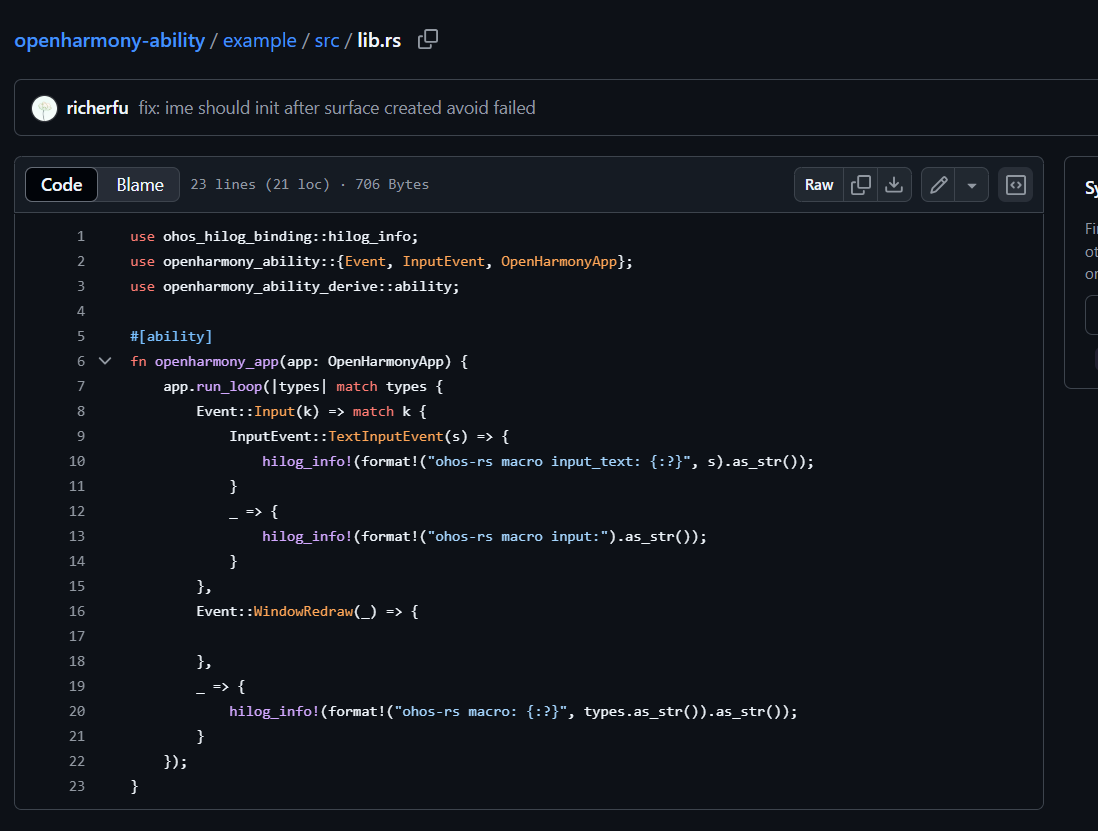Image resolution: width=1098 pixels, height=831 pixels.
Task: Open the openharmony-ability repository link
Action: click(109, 41)
